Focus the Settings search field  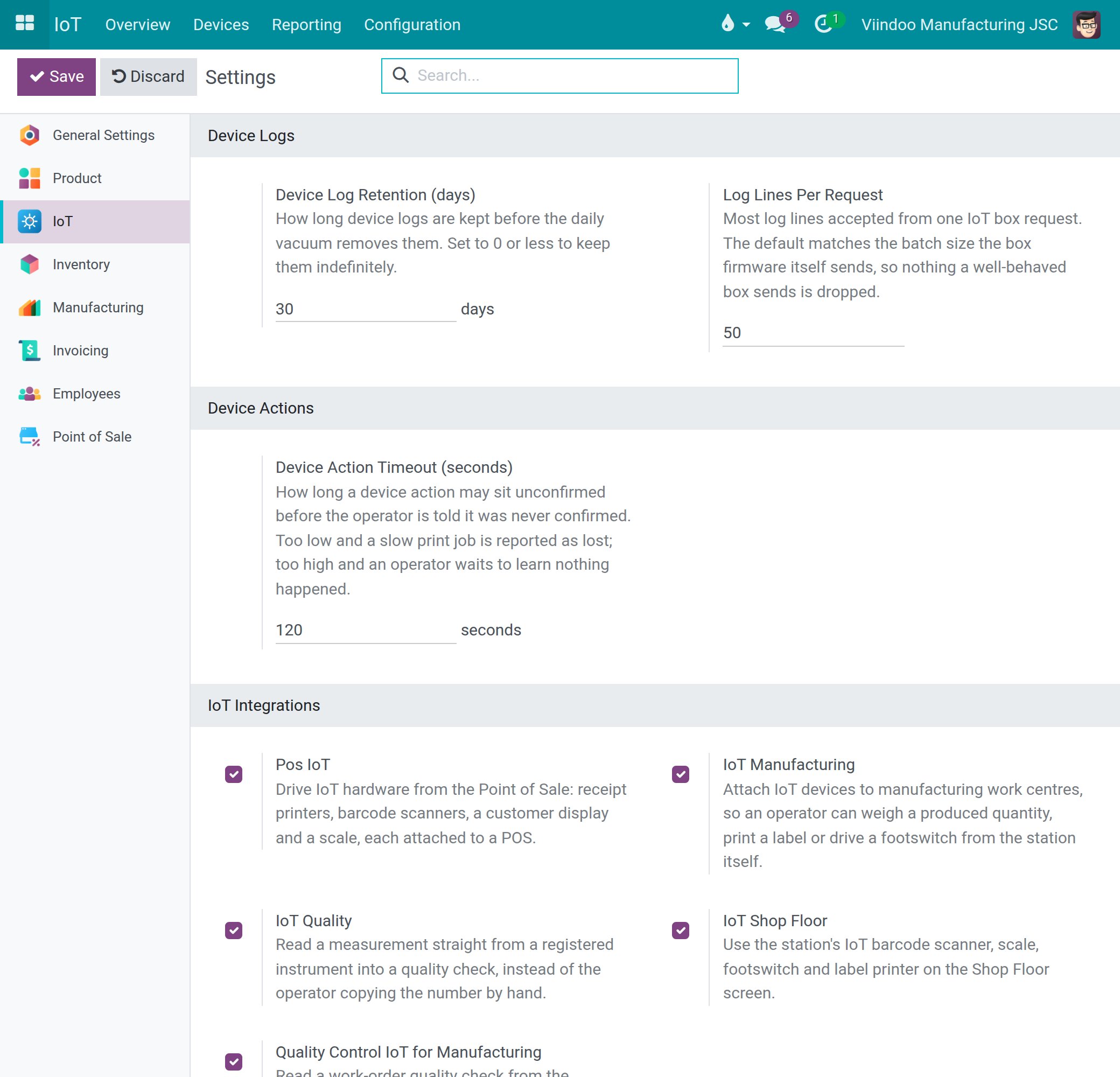point(559,75)
